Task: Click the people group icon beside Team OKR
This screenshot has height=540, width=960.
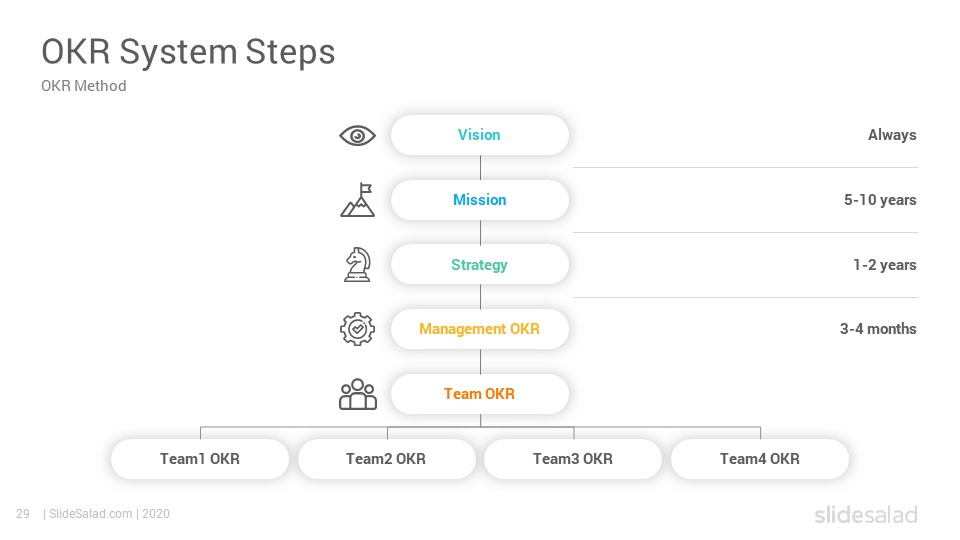Action: tap(358, 394)
